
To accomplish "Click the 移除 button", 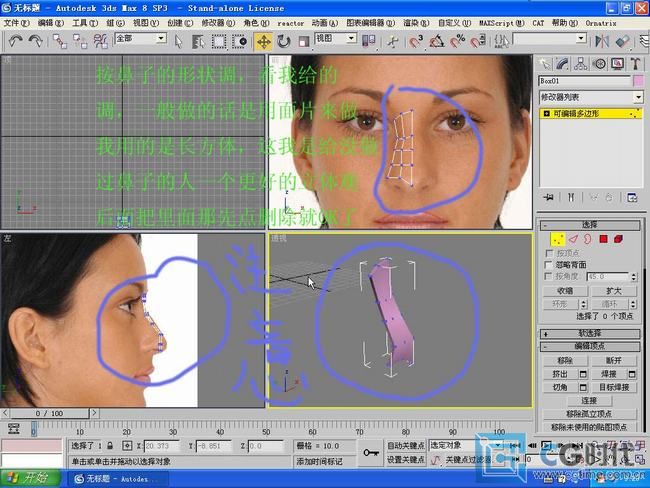I will click(x=565, y=361).
